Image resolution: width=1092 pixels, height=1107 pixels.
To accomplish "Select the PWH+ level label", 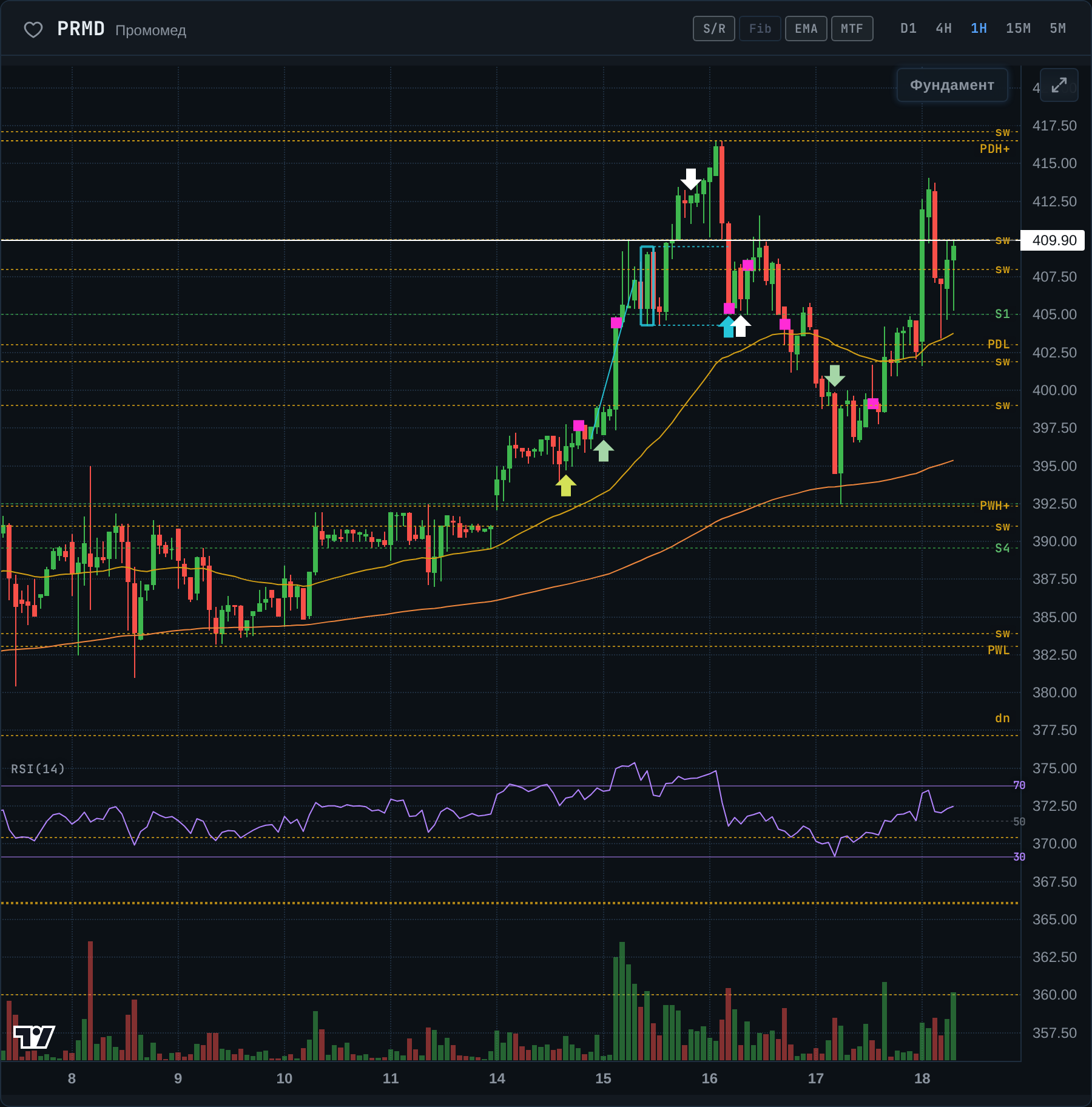I will pos(995,506).
